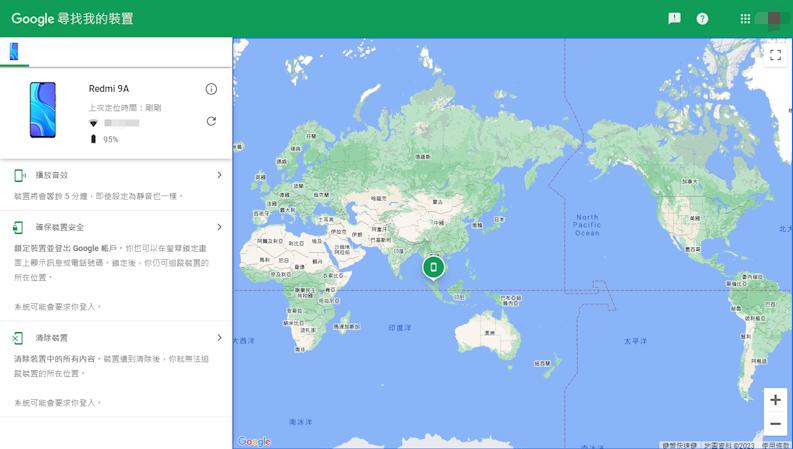Refresh the device location
793x449 pixels.
pyautogui.click(x=211, y=121)
